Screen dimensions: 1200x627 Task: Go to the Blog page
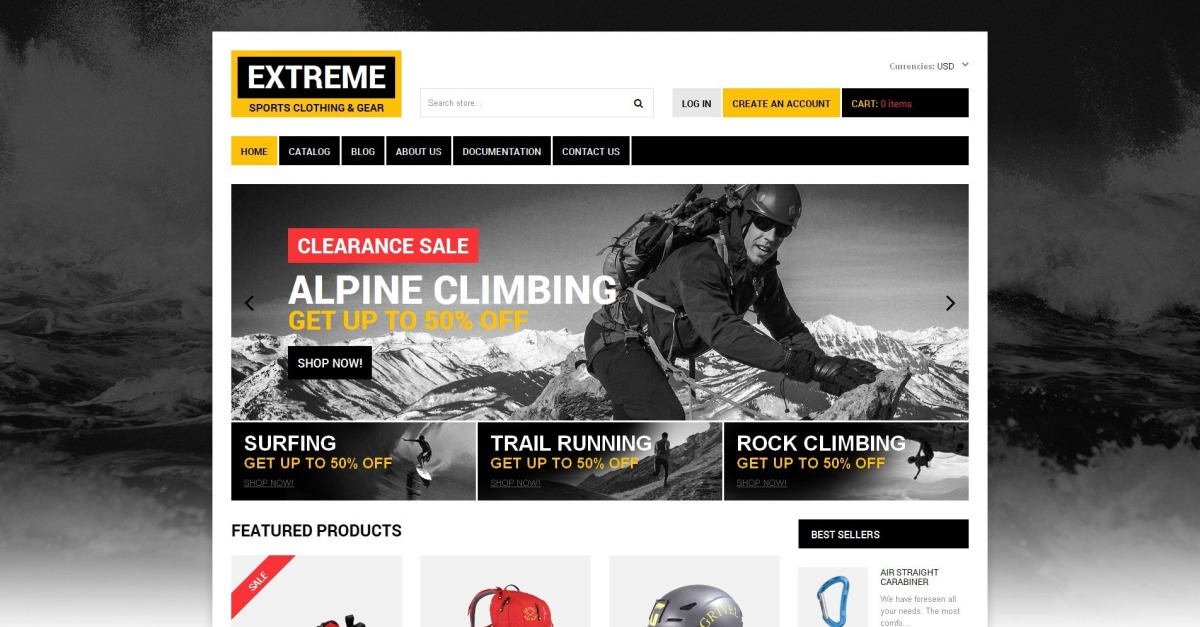(x=363, y=151)
